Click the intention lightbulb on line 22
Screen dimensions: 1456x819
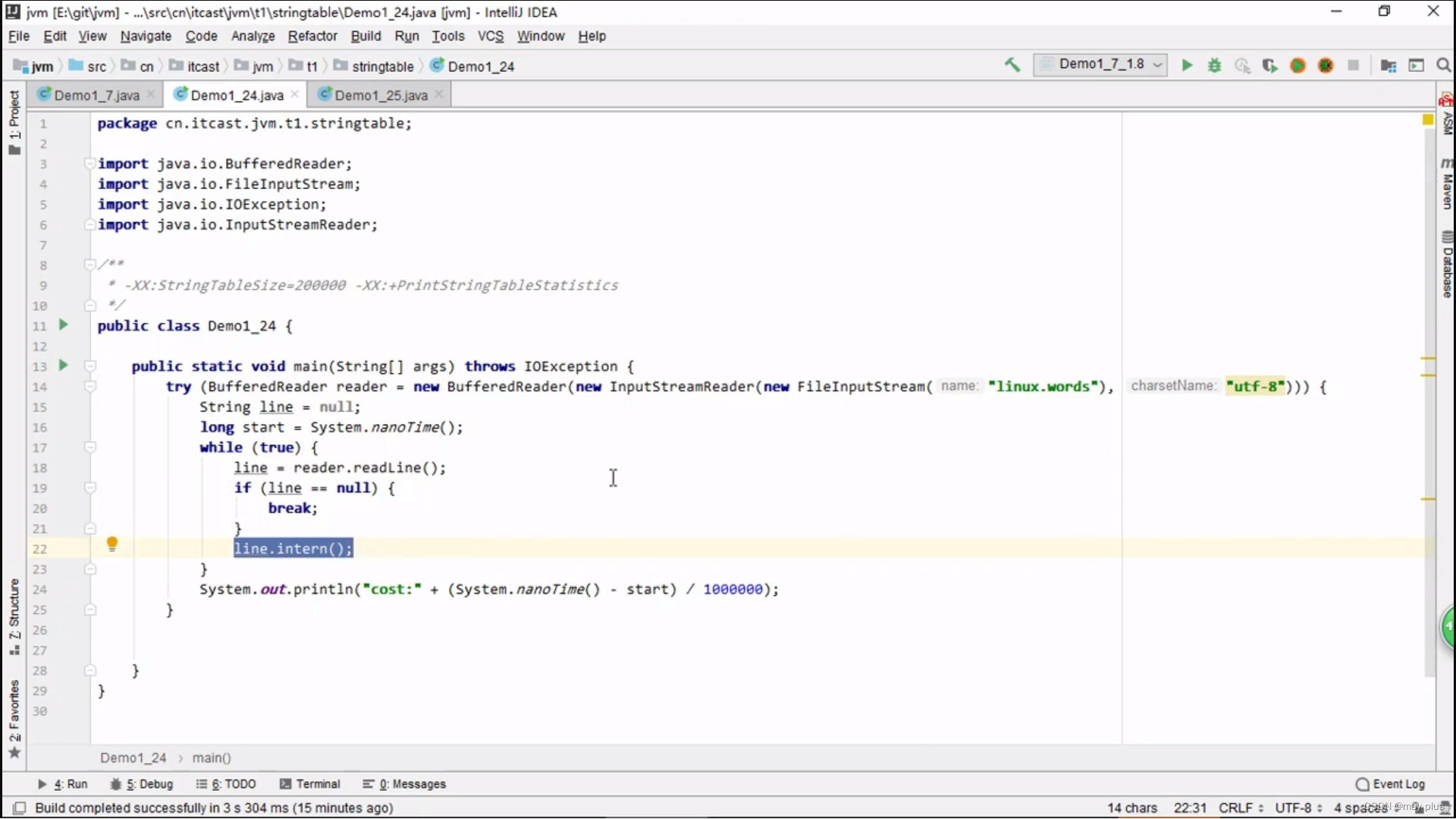coord(112,544)
